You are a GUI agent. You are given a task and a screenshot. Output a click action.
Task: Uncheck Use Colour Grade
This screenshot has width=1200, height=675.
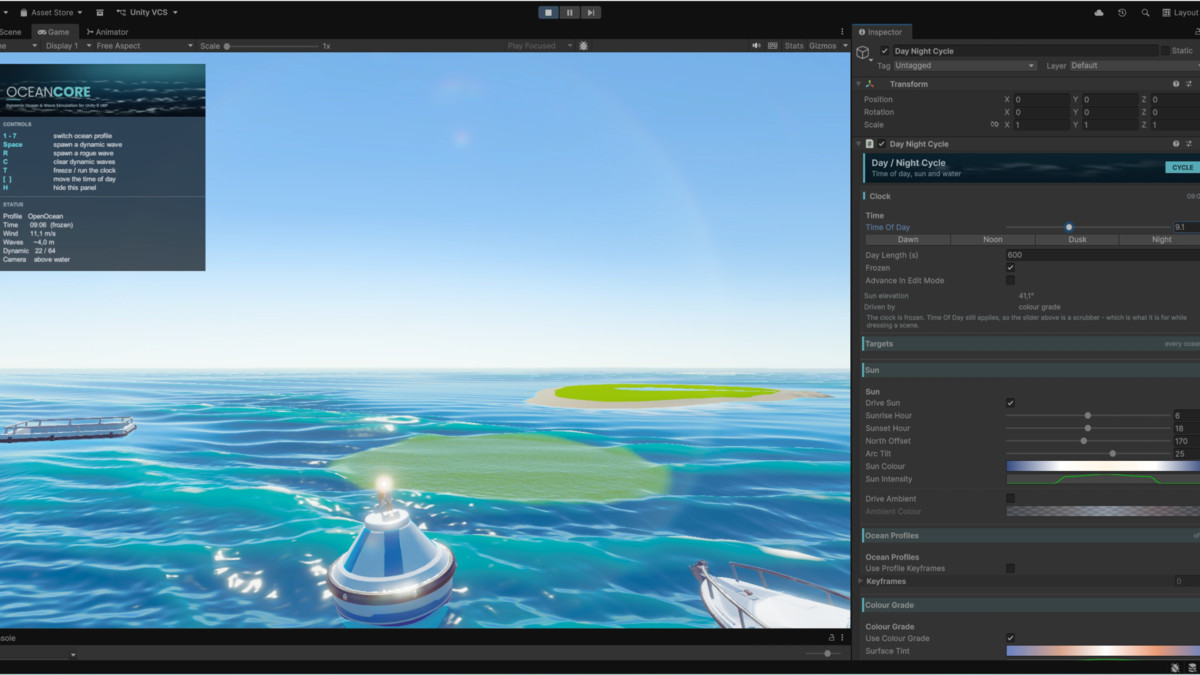click(1010, 638)
